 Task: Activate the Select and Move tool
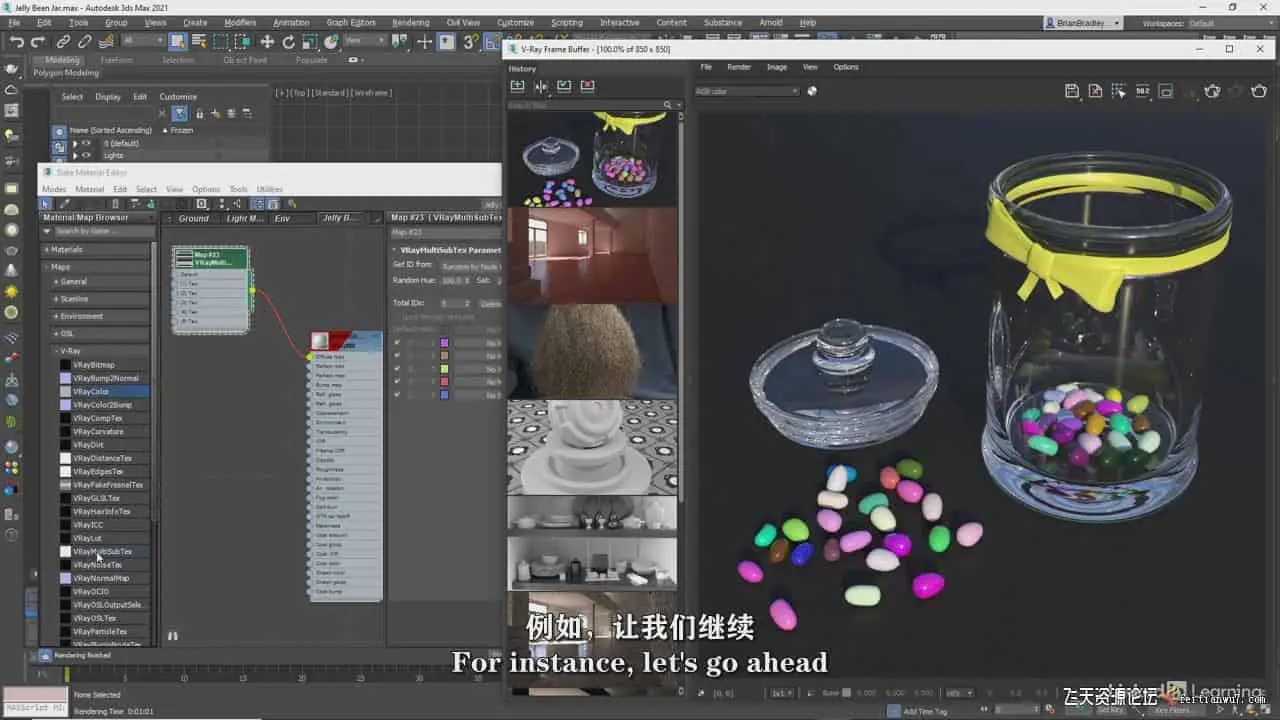point(267,42)
